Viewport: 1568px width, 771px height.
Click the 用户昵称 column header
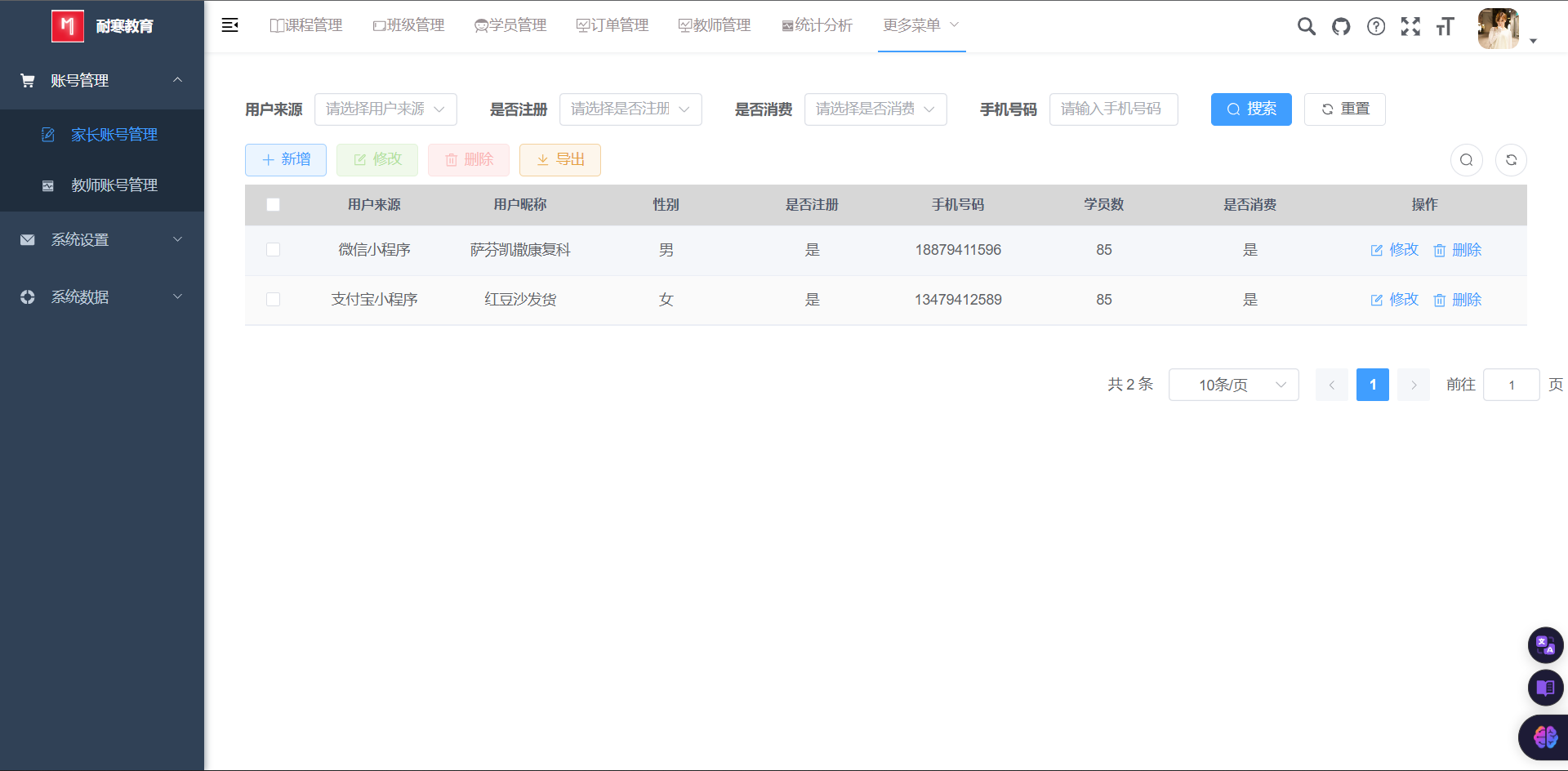520,204
